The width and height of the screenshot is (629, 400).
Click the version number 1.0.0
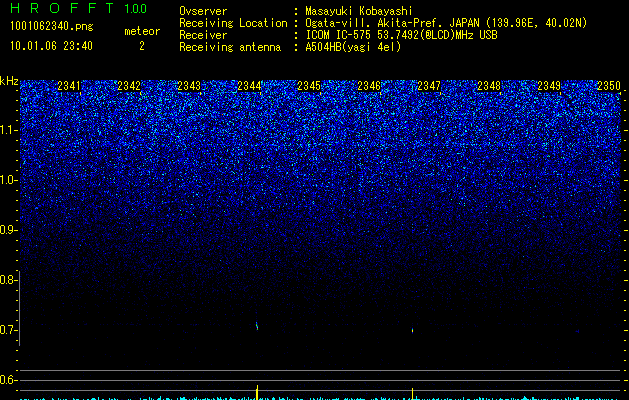[136, 8]
